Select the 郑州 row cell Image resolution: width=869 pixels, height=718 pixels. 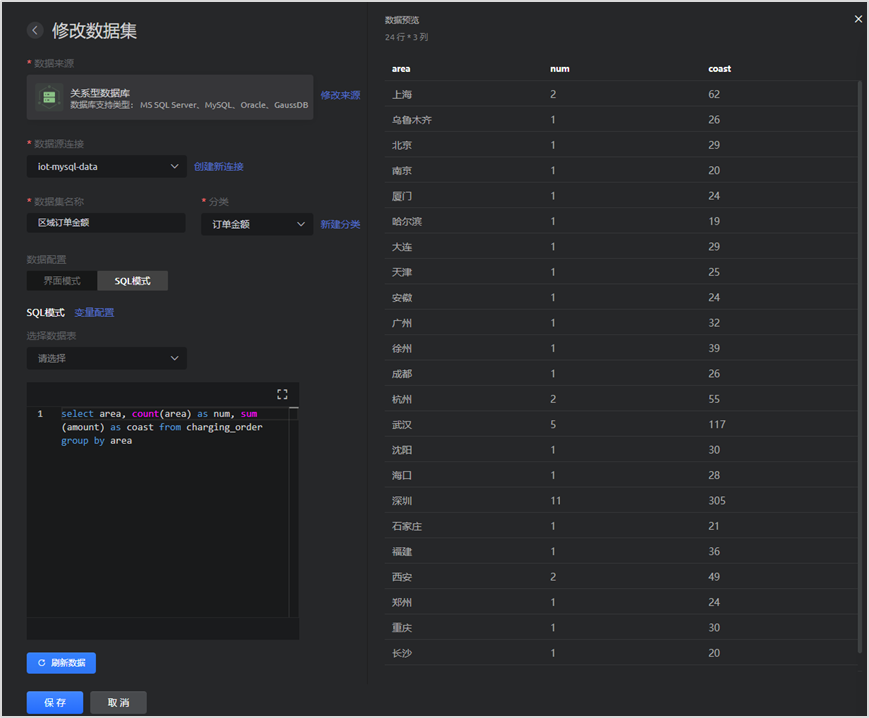pos(402,602)
